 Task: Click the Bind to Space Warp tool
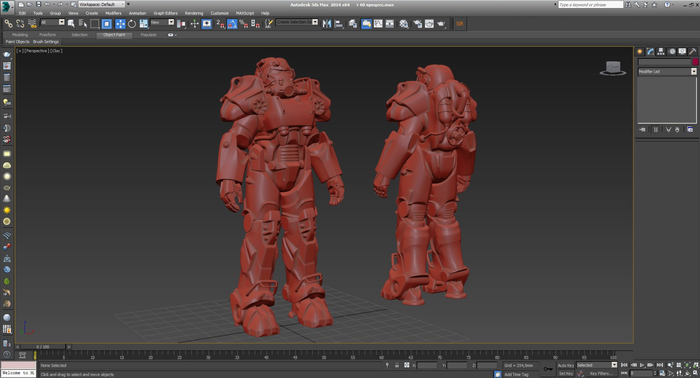tap(32, 23)
